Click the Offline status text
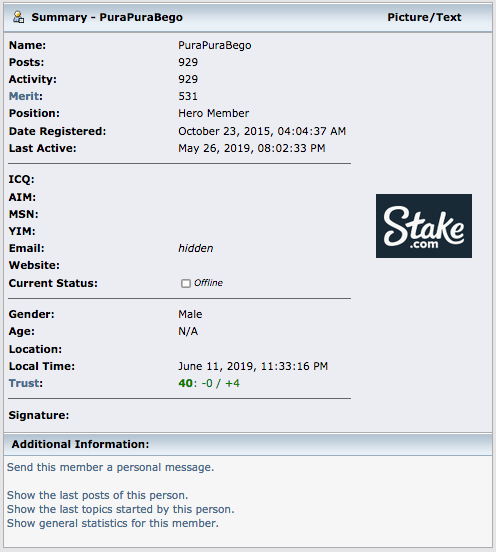The image size is (496, 552). pos(208,283)
